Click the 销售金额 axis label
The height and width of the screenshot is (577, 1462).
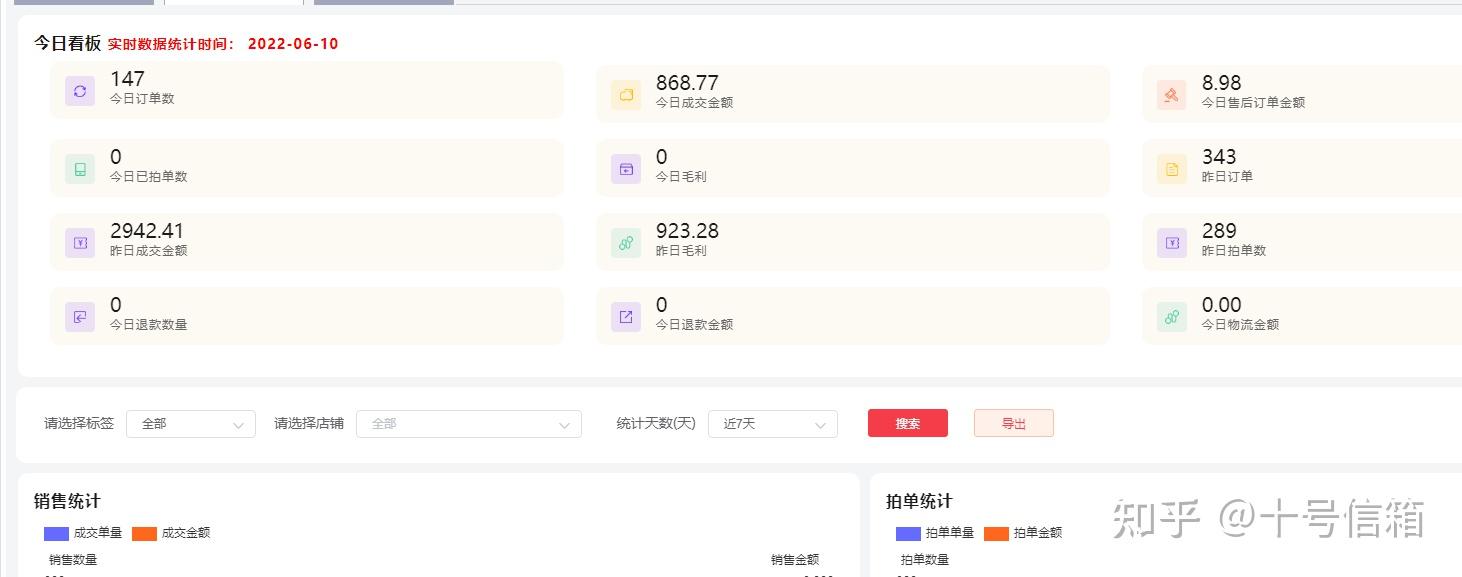pos(795,560)
